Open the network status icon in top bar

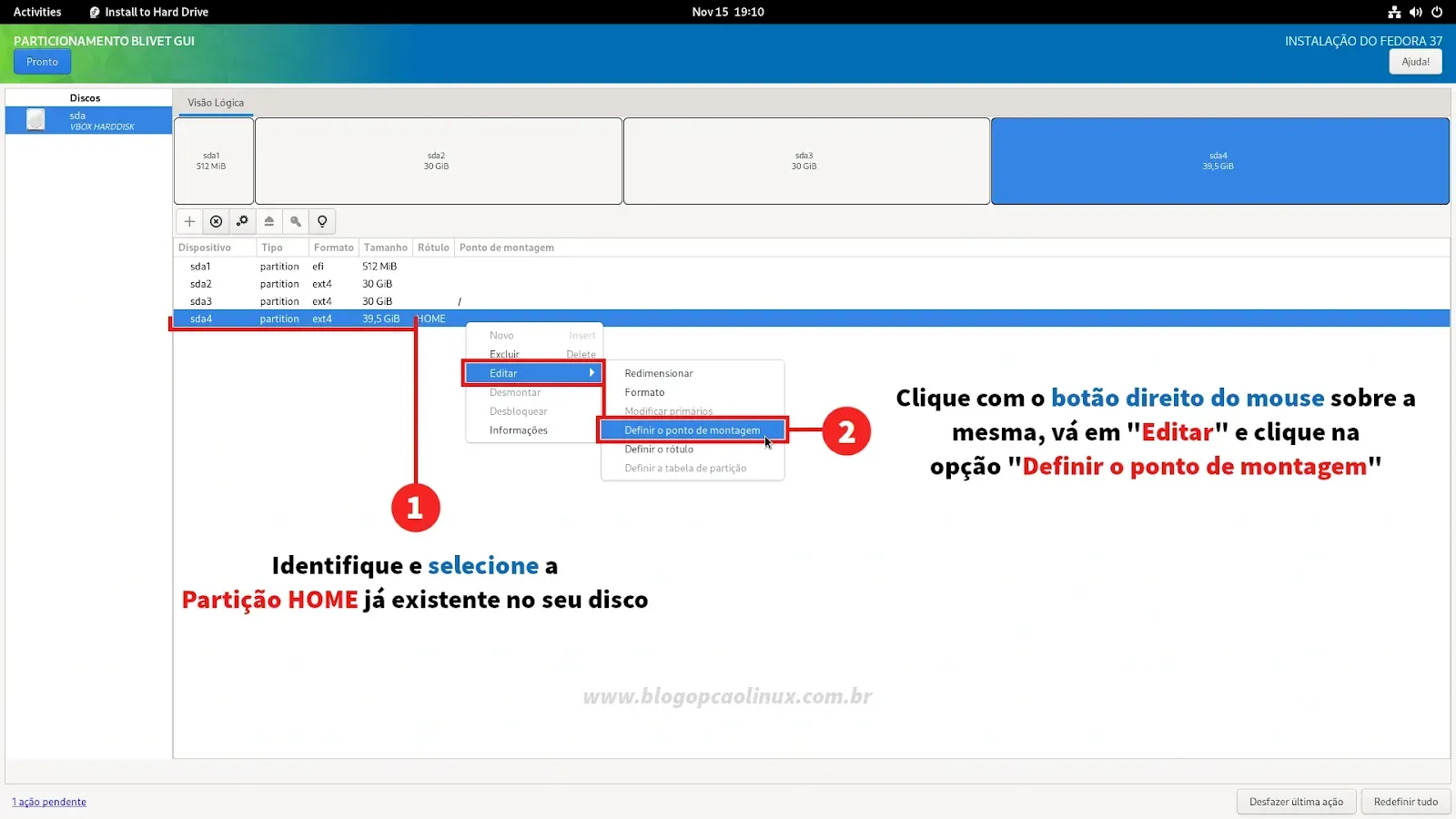click(1394, 12)
